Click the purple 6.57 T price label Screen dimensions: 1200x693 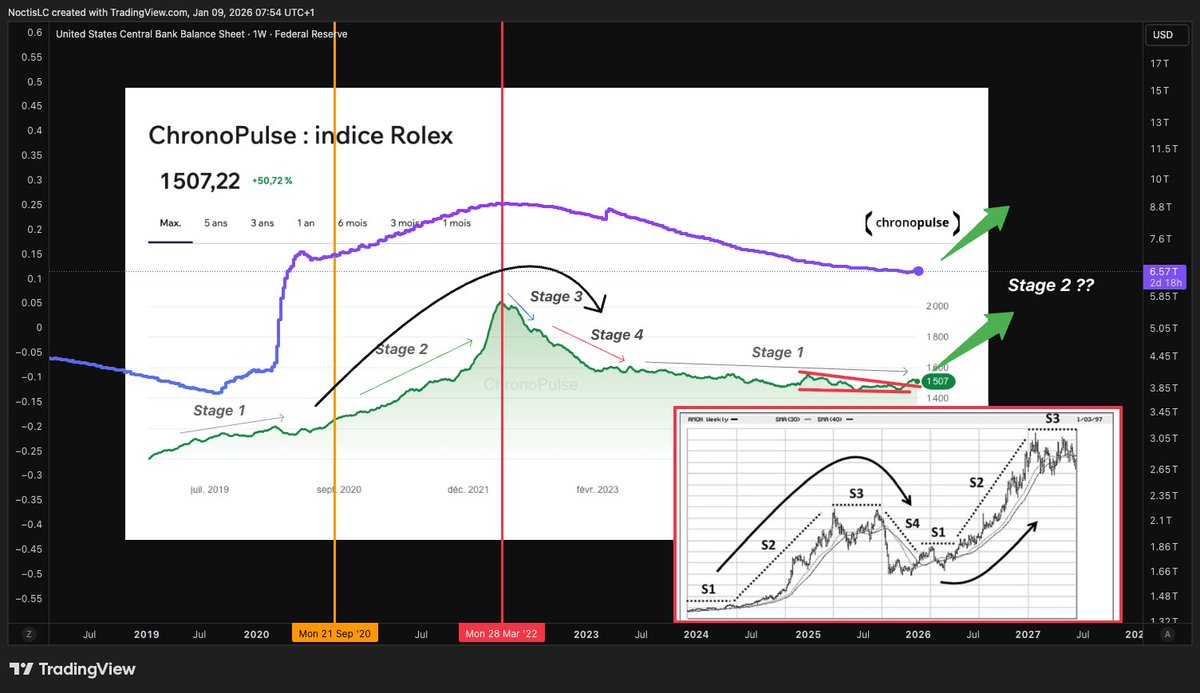pos(1165,276)
